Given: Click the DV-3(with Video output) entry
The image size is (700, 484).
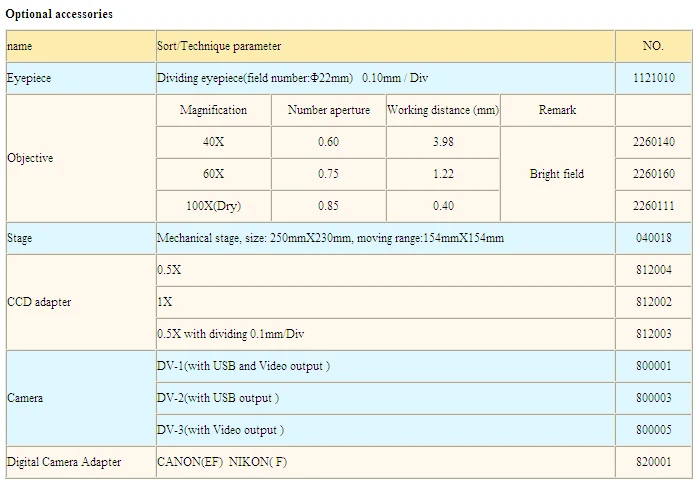Looking at the screenshot, I should point(220,430).
